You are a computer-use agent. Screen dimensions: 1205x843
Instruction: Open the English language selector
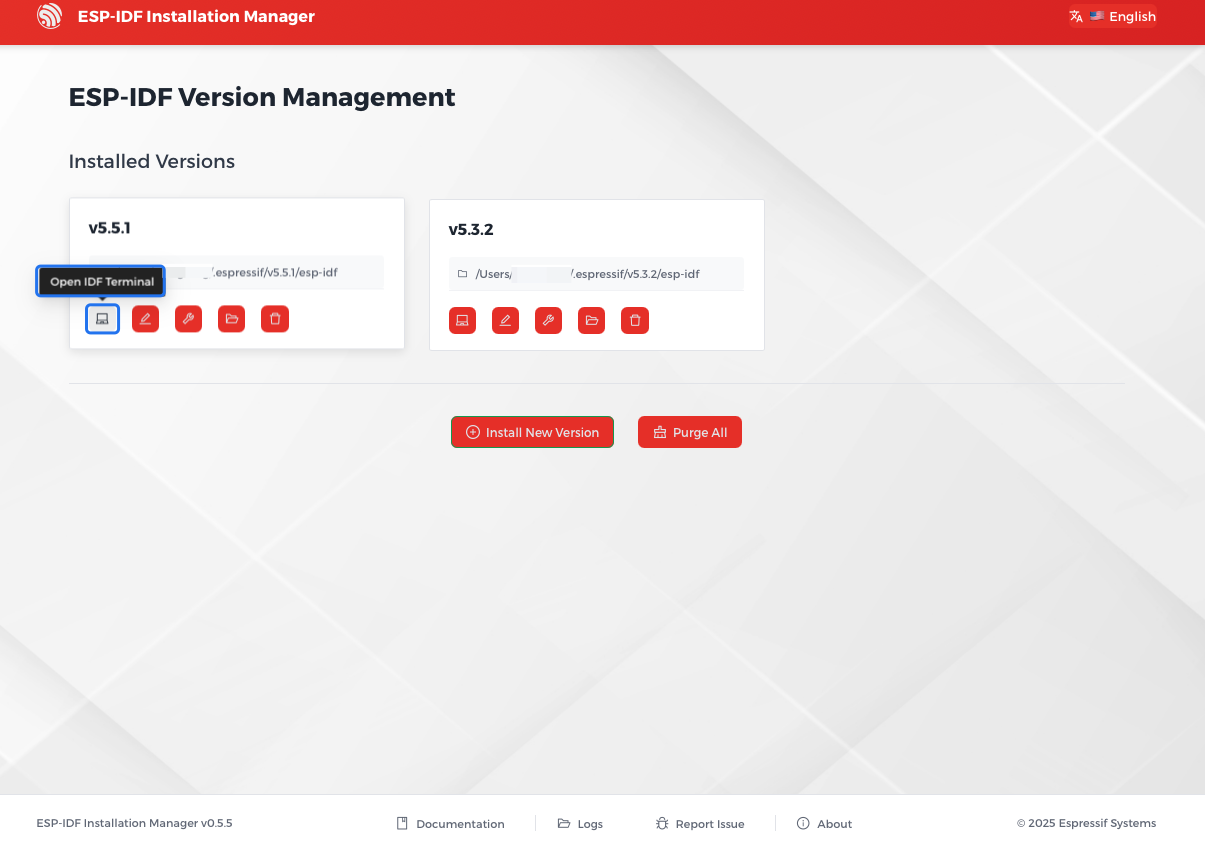point(1112,16)
